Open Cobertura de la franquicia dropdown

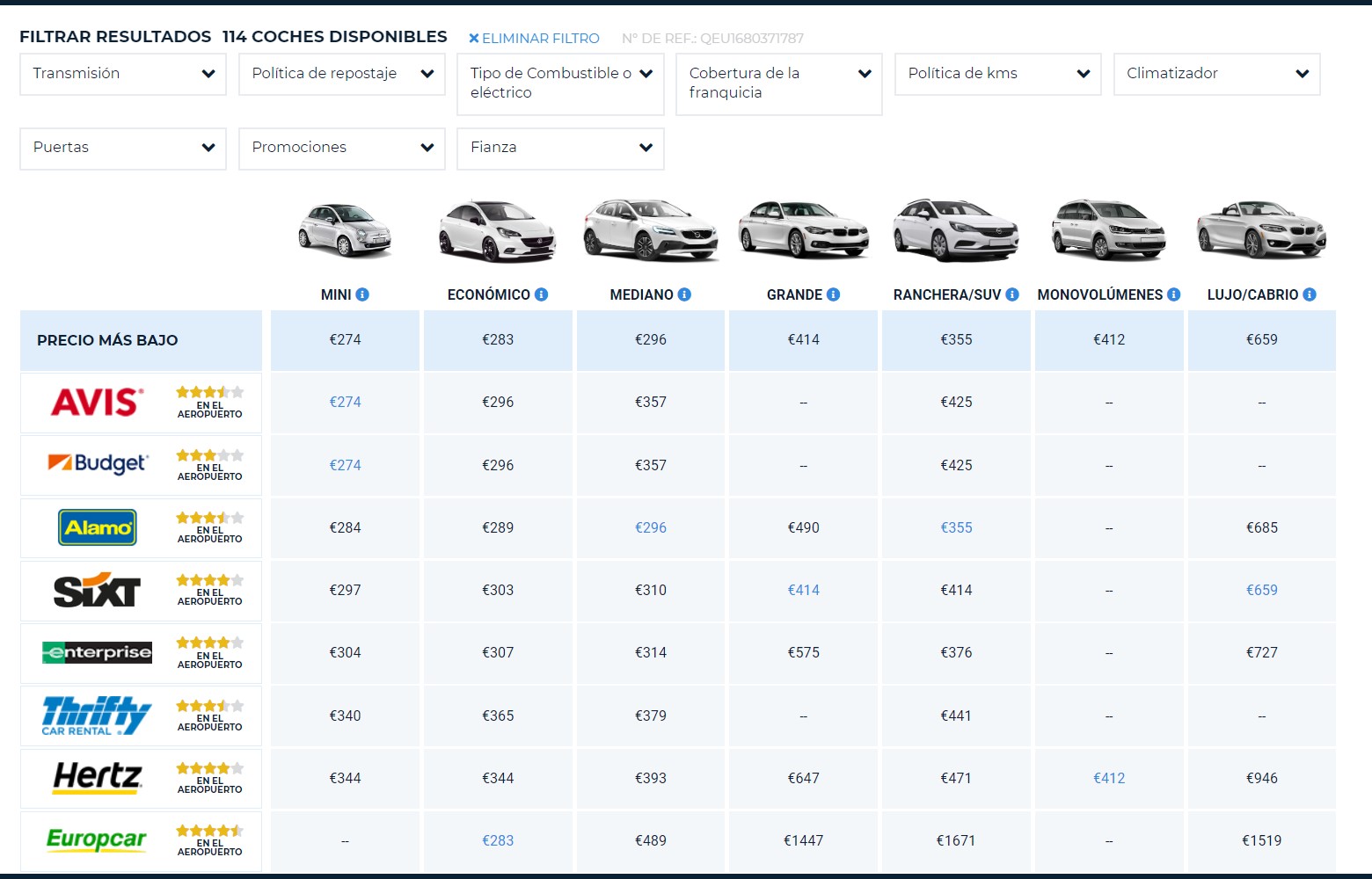coord(779,84)
